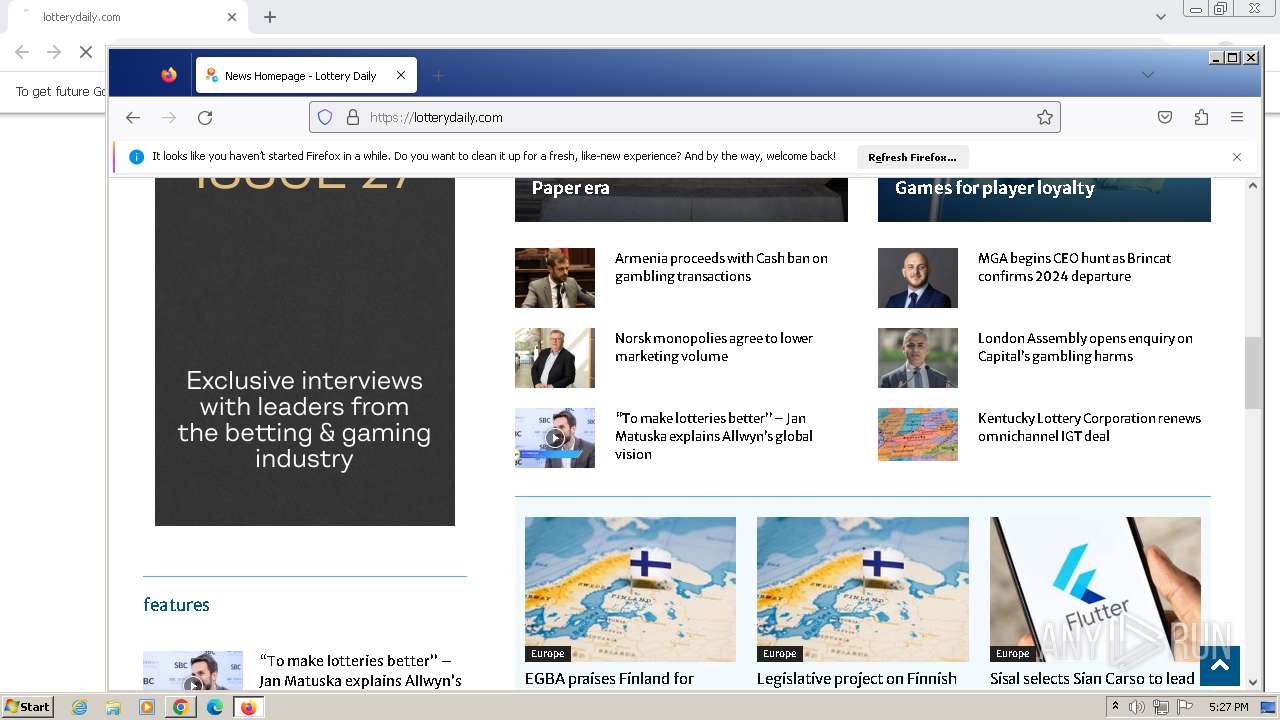Open the features list Jan Matuska article title
Screen dimensions: 1280x720
click(x=360, y=671)
